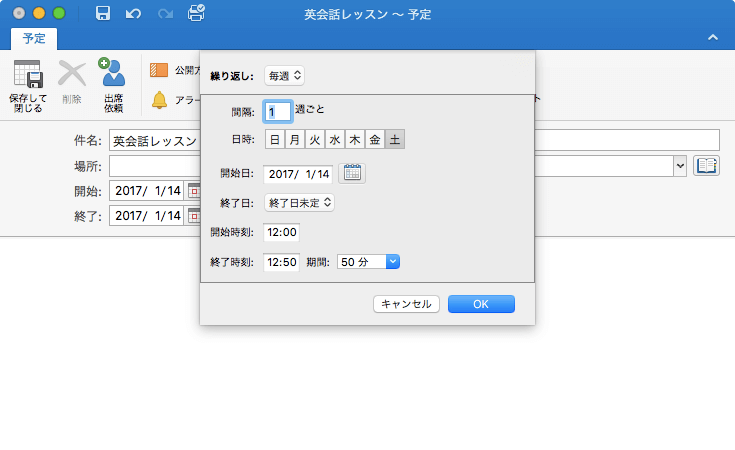The height and width of the screenshot is (450, 735).
Task: Click the address book icon beside 場所
Action: [x=707, y=166]
